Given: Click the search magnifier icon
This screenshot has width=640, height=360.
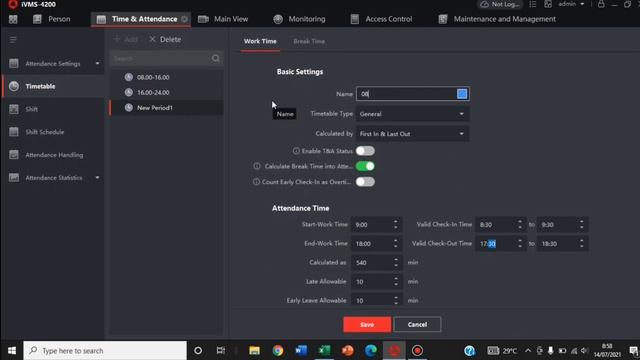Looking at the screenshot, I should coord(216,58).
